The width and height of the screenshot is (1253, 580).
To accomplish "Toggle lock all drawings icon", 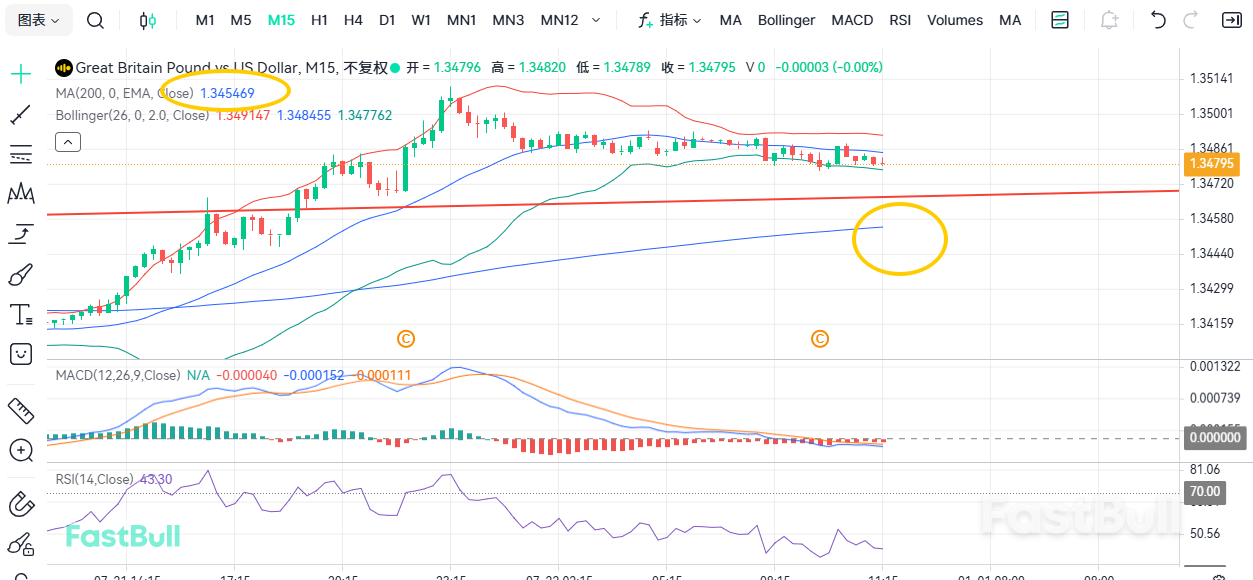I will pyautogui.click(x=21, y=544).
